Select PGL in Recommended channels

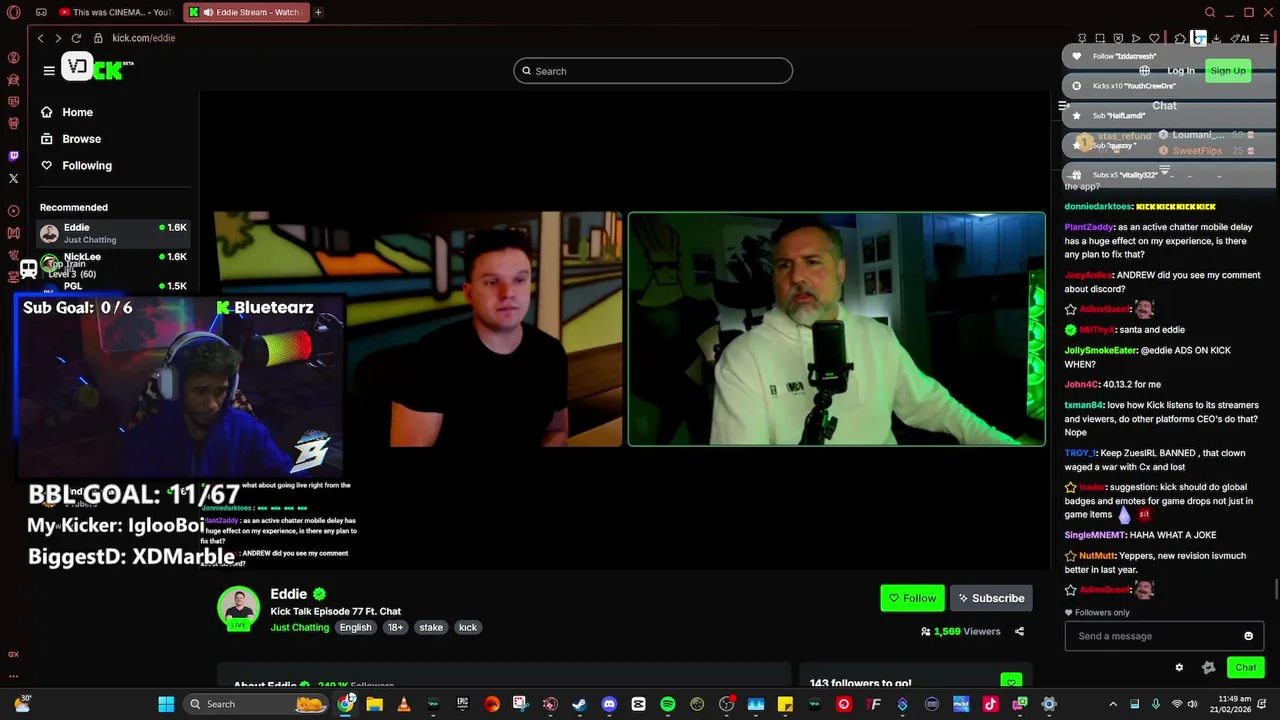(x=113, y=286)
